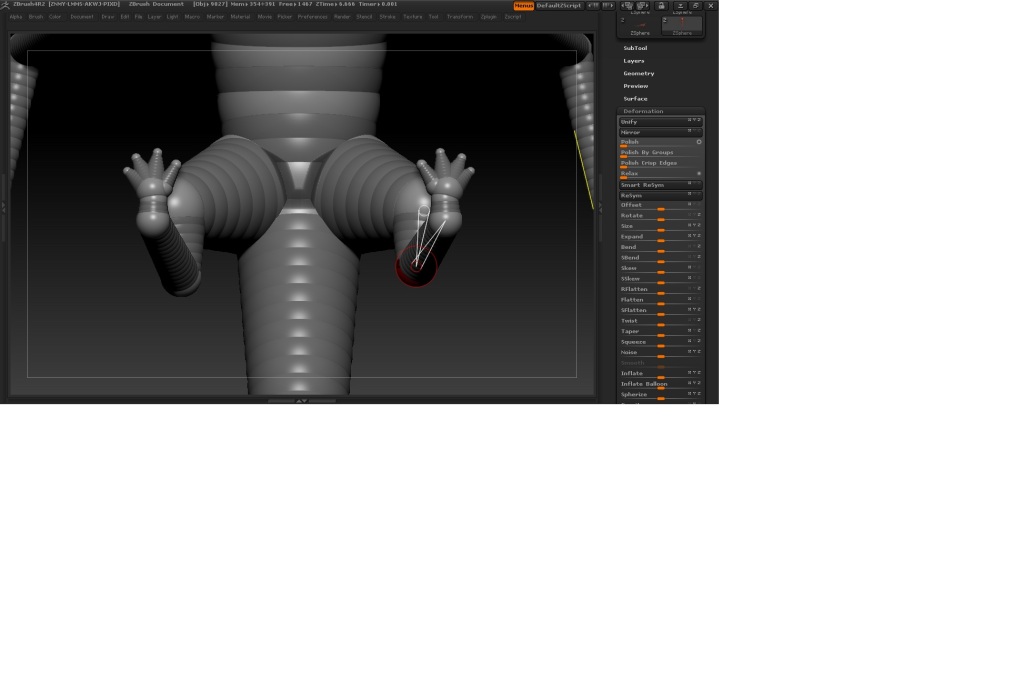
Task: Open the Render menu
Action: point(342,17)
